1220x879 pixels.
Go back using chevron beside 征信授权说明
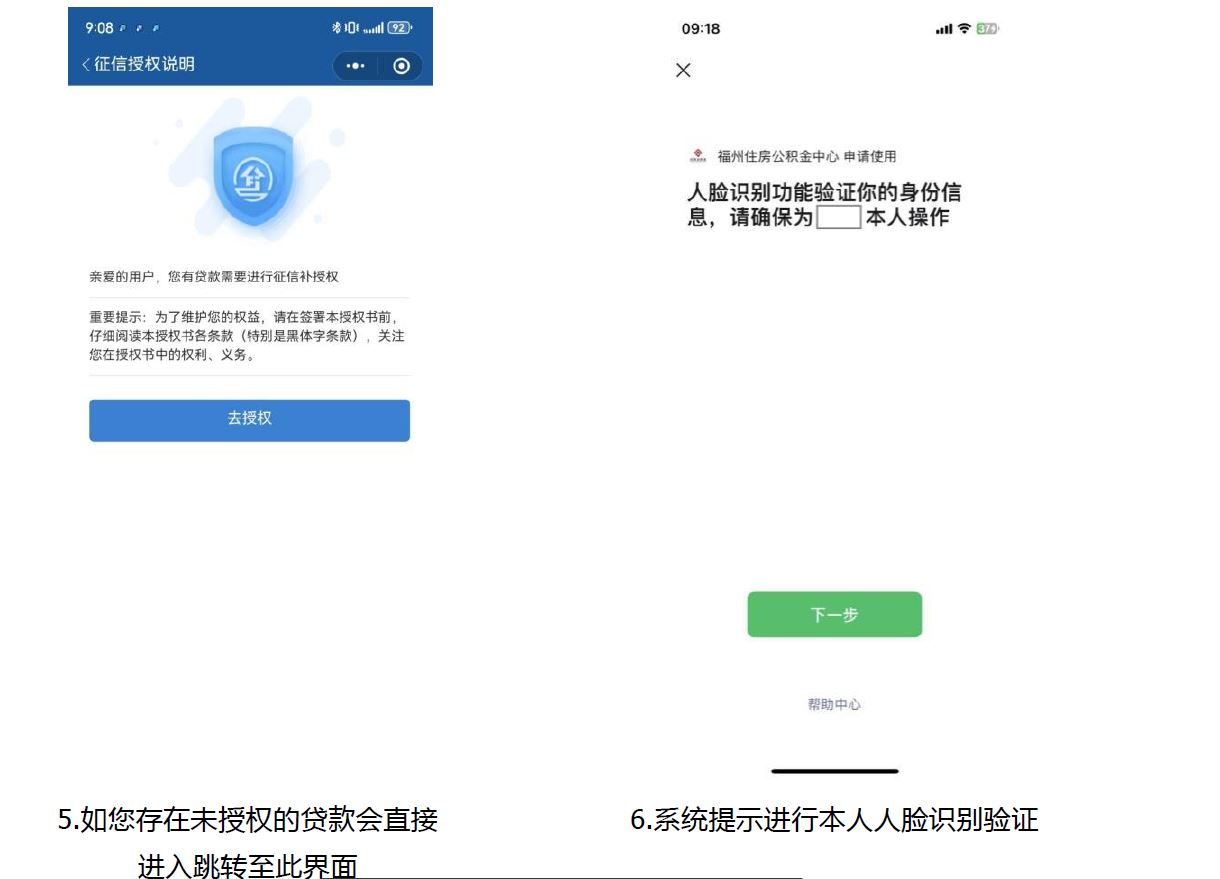86,65
